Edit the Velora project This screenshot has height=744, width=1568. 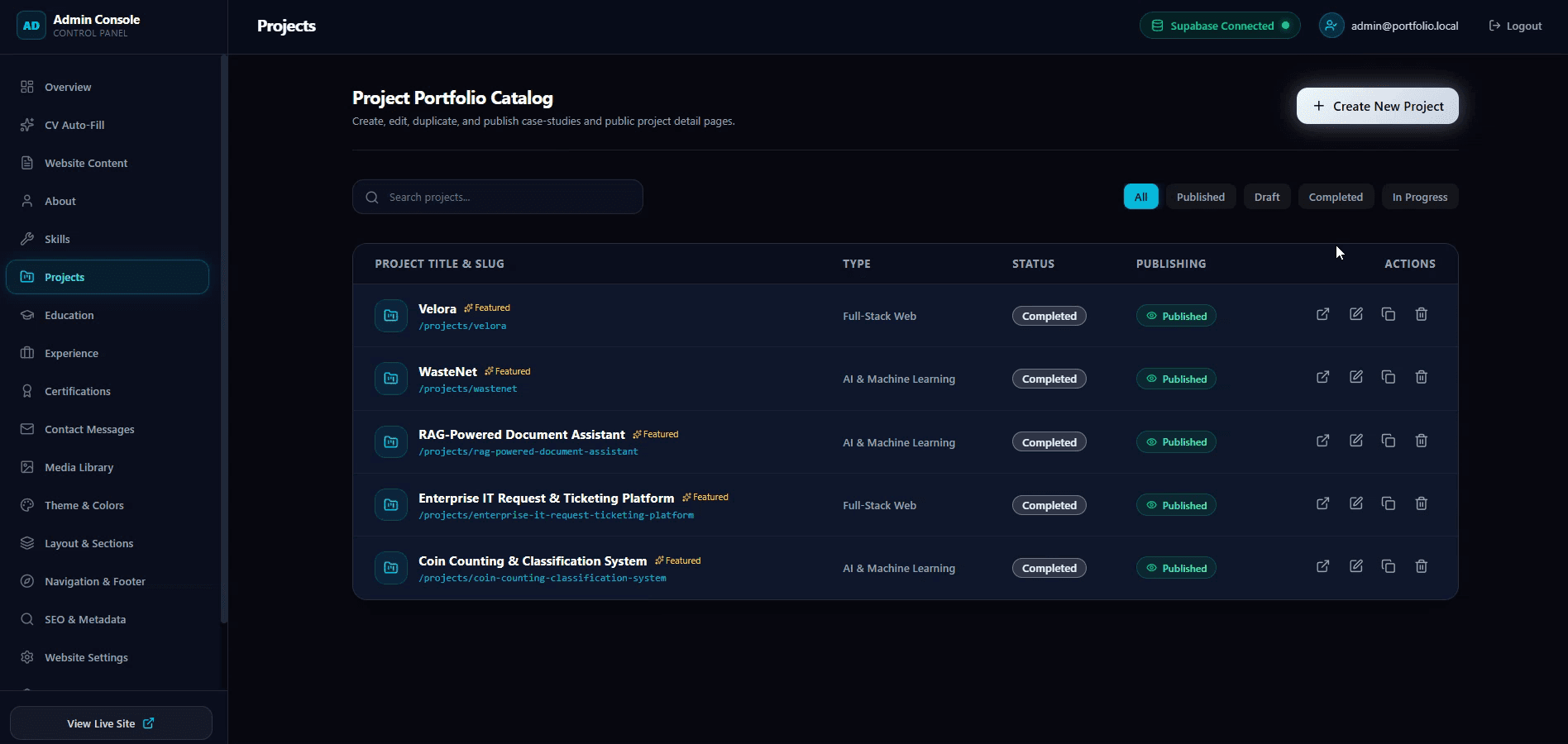pos(1355,314)
